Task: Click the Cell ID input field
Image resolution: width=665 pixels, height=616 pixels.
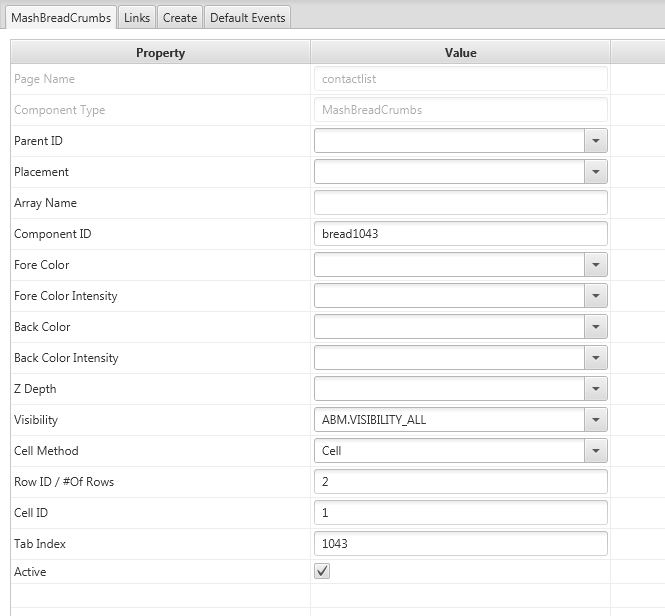Action: pos(460,513)
